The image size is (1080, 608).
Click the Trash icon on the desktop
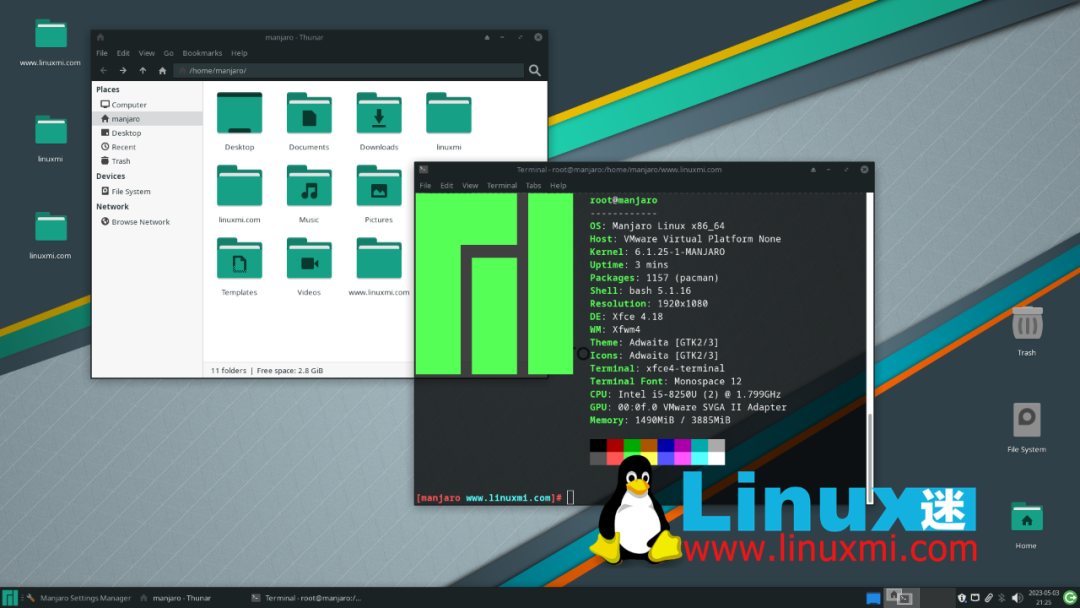click(x=1027, y=324)
